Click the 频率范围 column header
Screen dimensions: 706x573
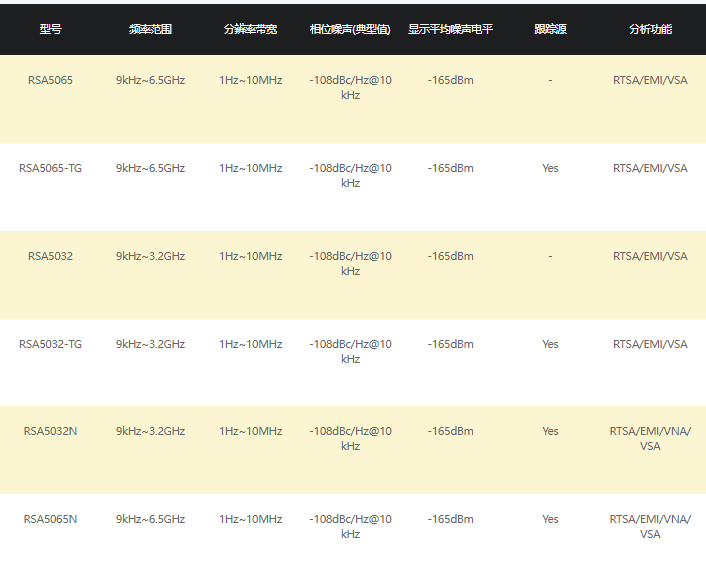coord(150,29)
